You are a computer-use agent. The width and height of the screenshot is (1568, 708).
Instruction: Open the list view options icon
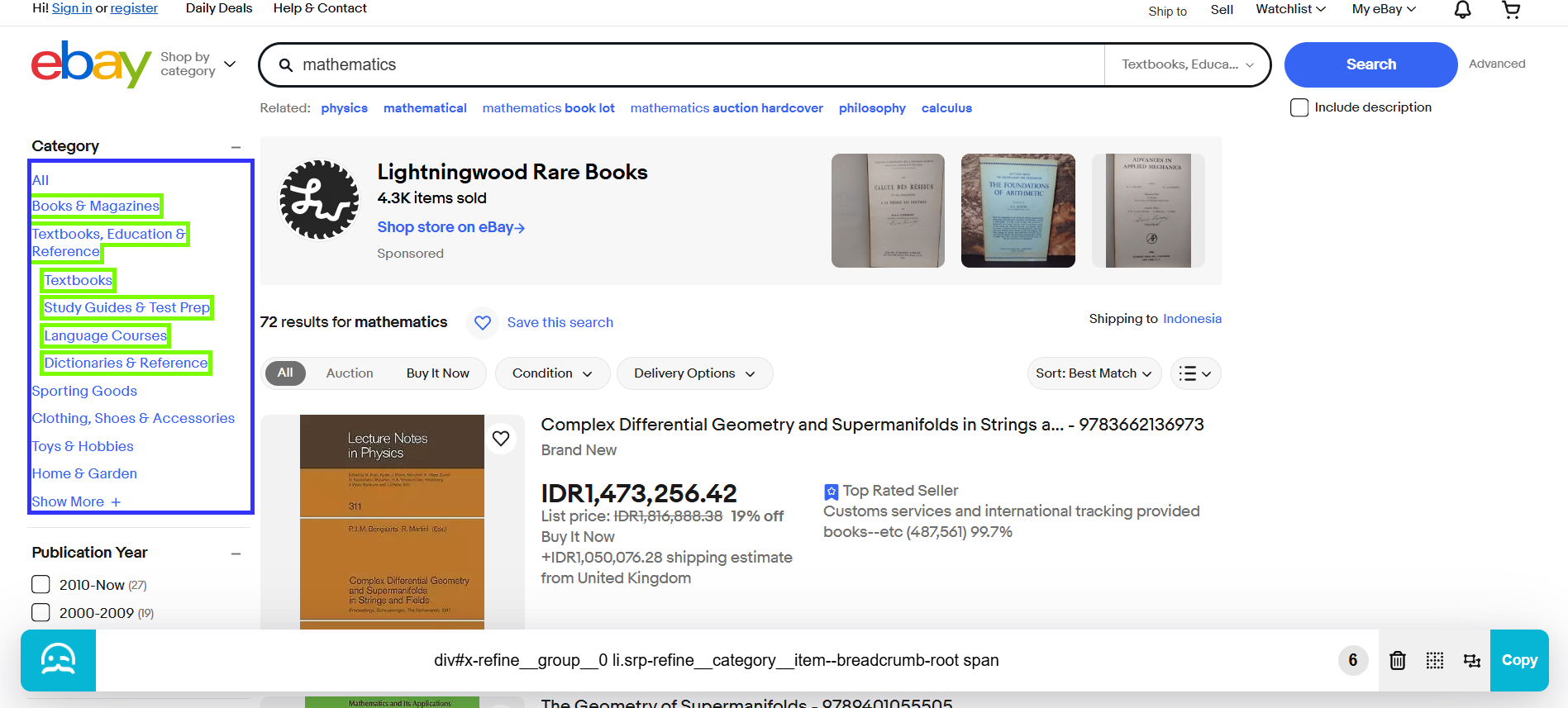[x=1195, y=373]
